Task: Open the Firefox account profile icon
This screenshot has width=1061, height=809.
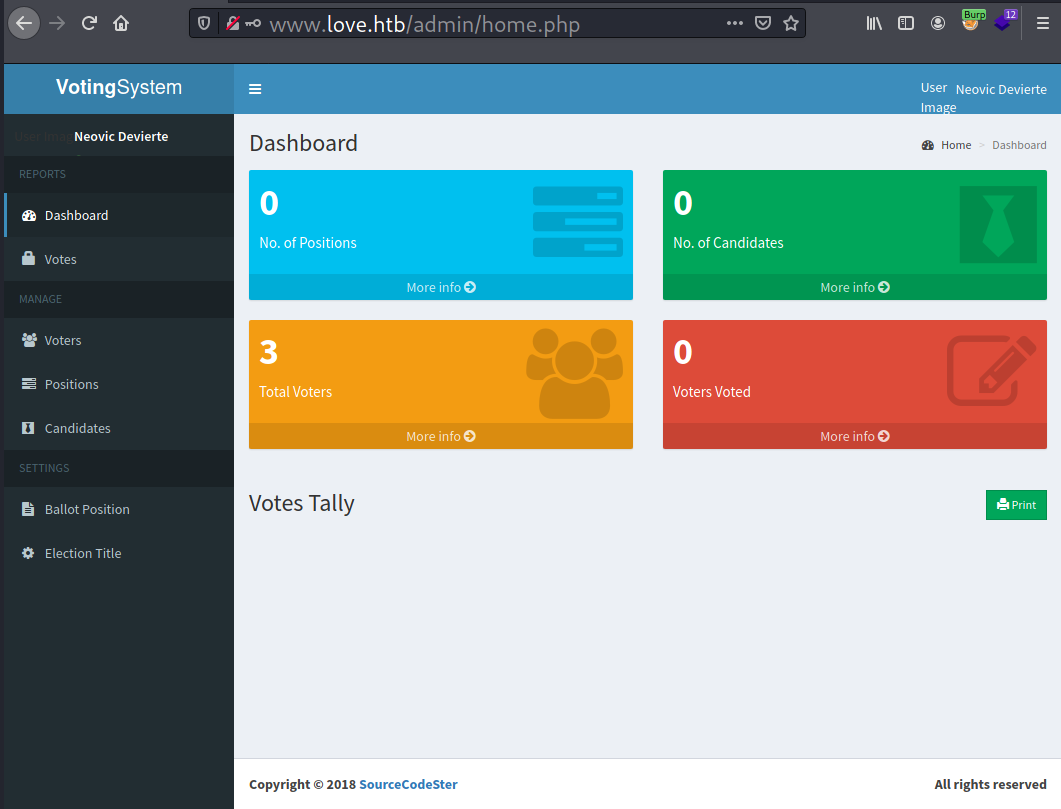Action: (938, 23)
